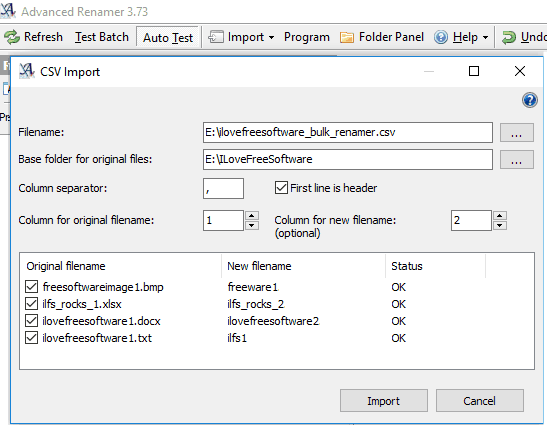Toggle the First line is header checkbox
The height and width of the screenshot is (425, 547).
(281, 188)
